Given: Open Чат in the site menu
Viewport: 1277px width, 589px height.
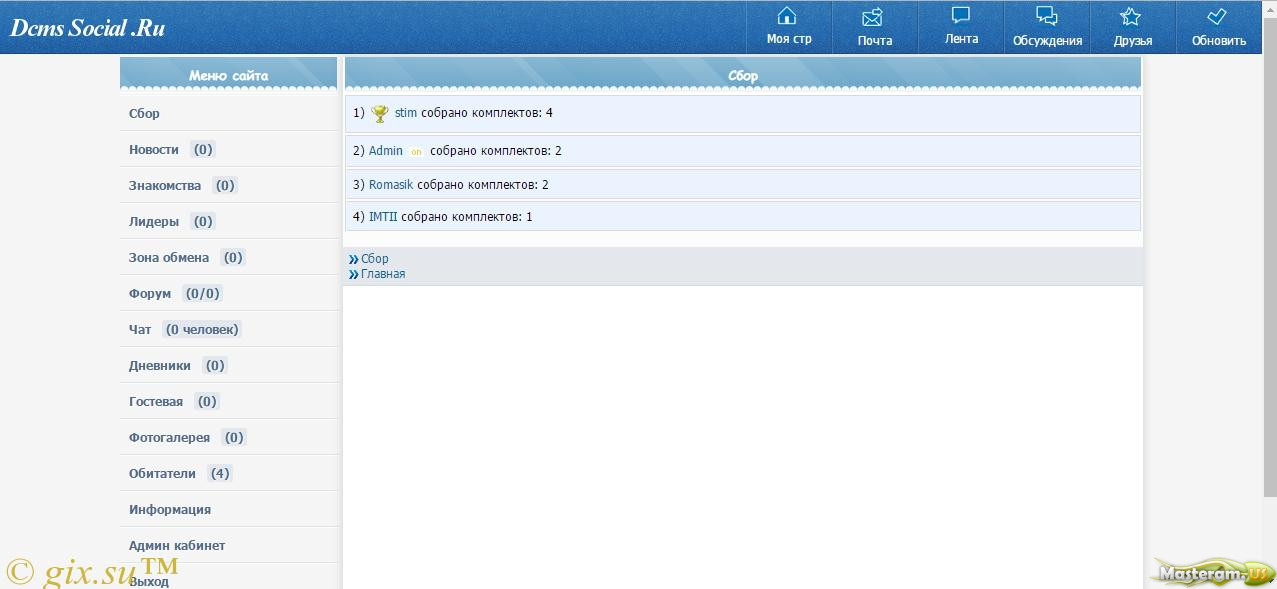Looking at the screenshot, I should tap(140, 330).
